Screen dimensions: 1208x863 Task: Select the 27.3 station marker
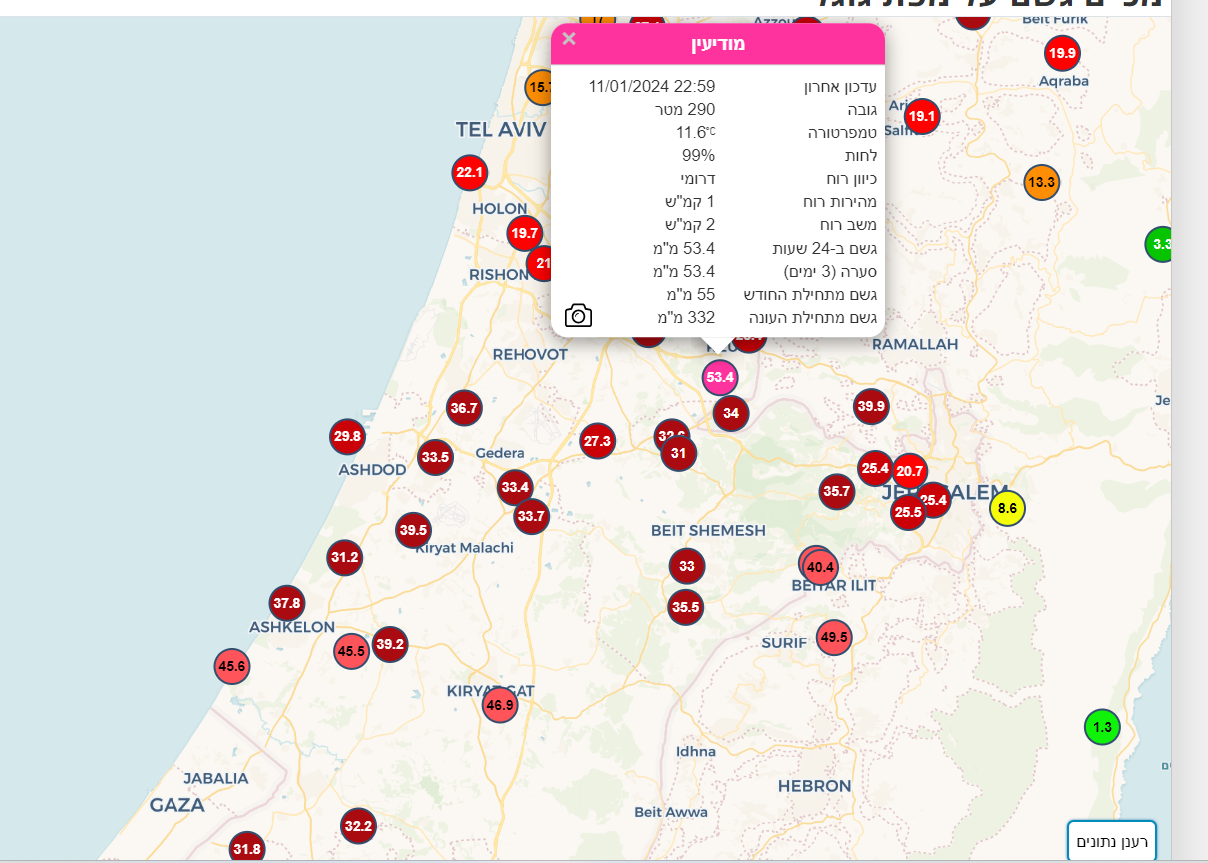pos(597,441)
